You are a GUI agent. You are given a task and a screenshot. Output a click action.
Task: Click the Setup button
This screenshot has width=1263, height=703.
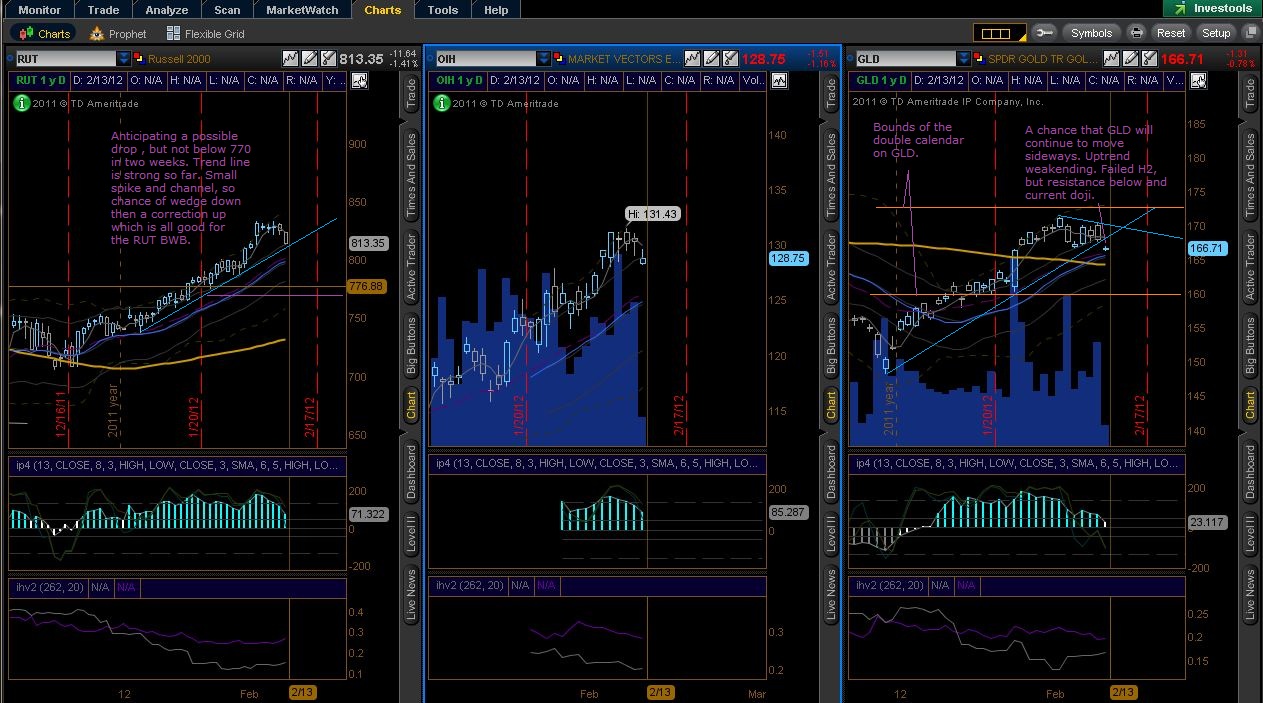(1216, 33)
